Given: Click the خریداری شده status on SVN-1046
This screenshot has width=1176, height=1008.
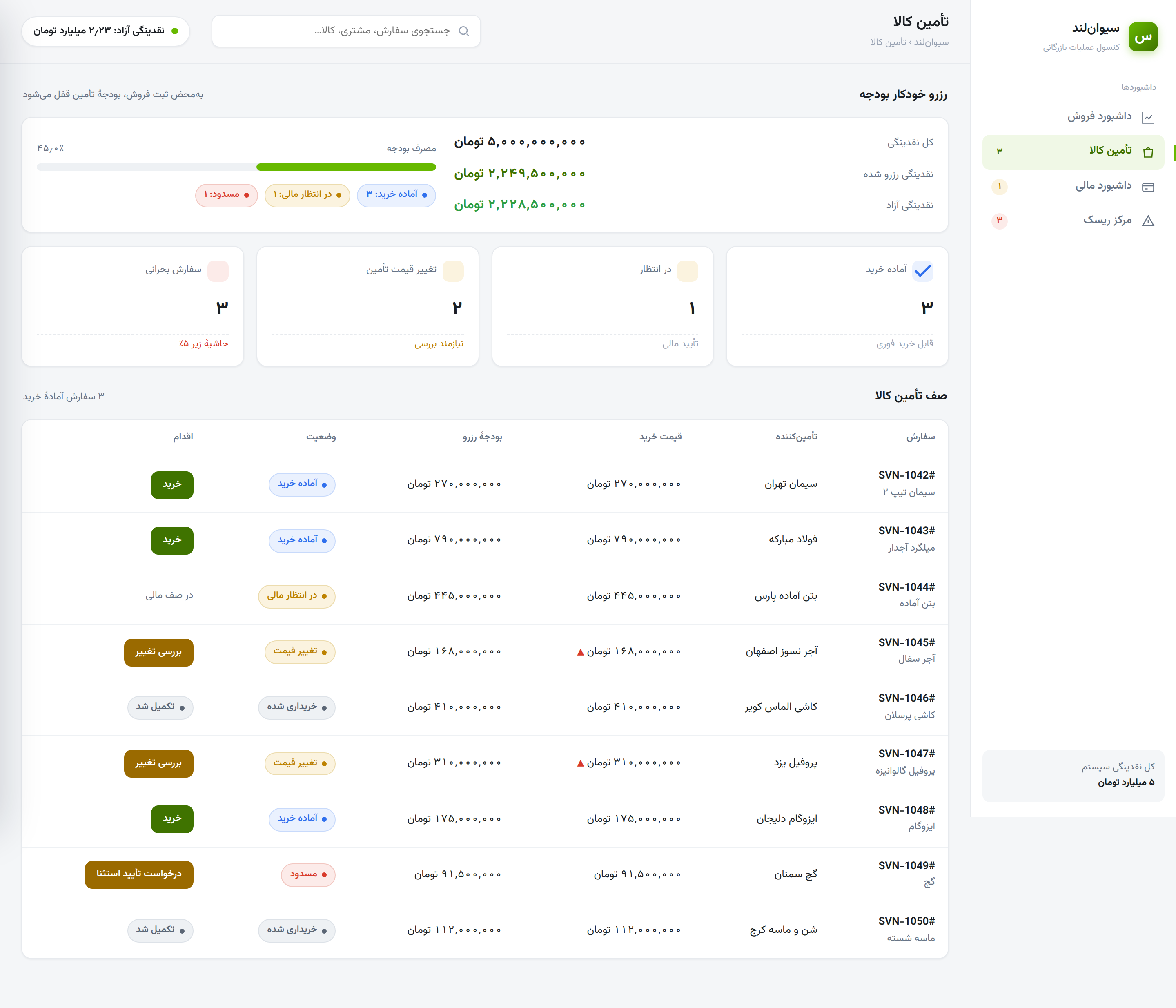Looking at the screenshot, I should point(297,707).
